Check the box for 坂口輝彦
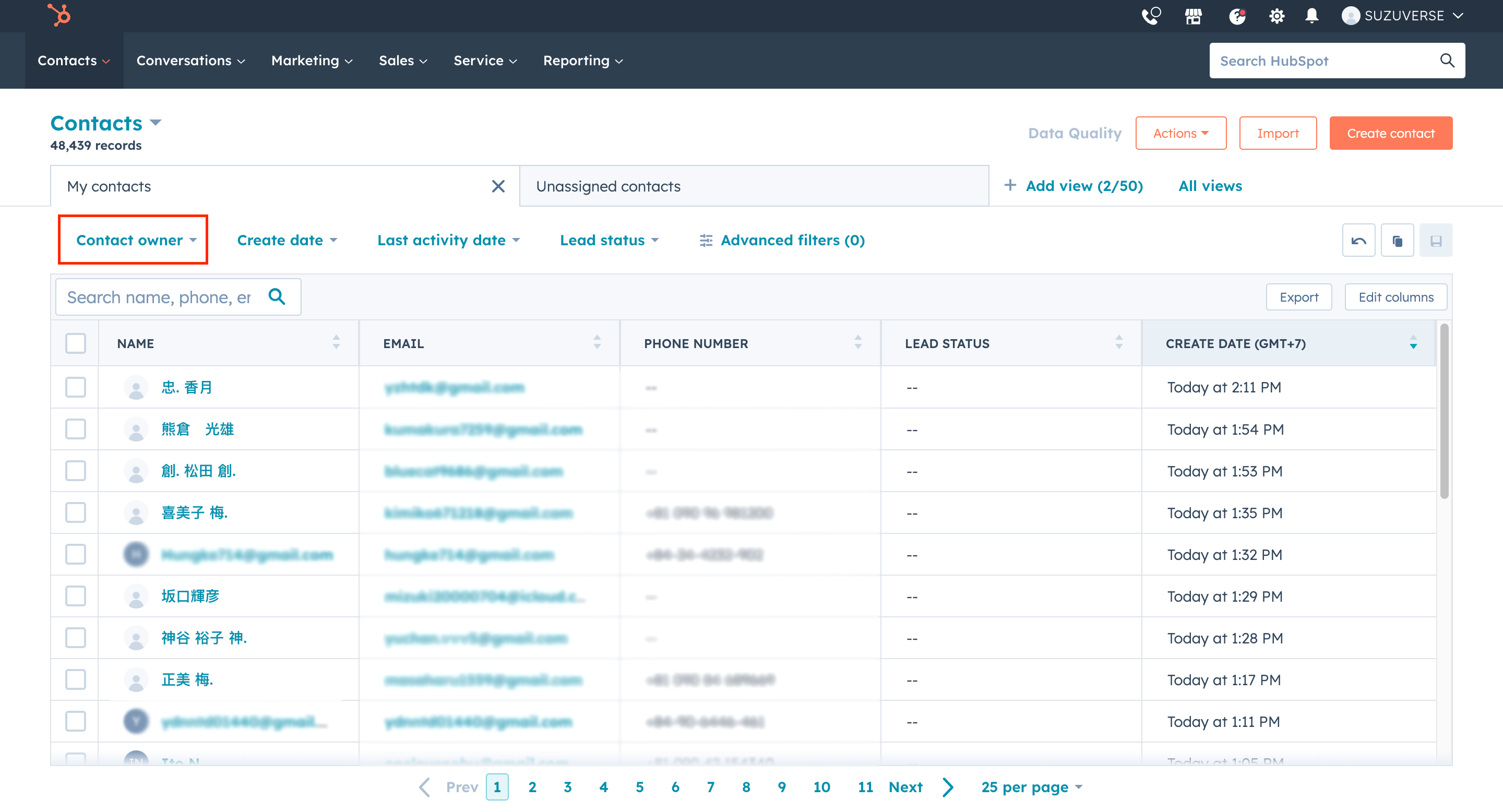1503x812 pixels. [75, 596]
